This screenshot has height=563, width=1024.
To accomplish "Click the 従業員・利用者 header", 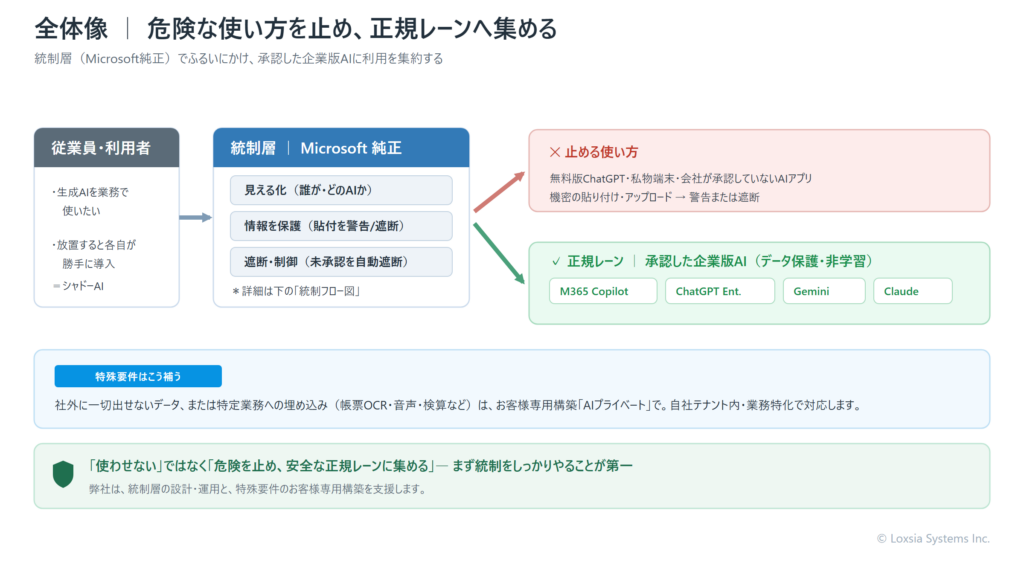I will 106,148.
